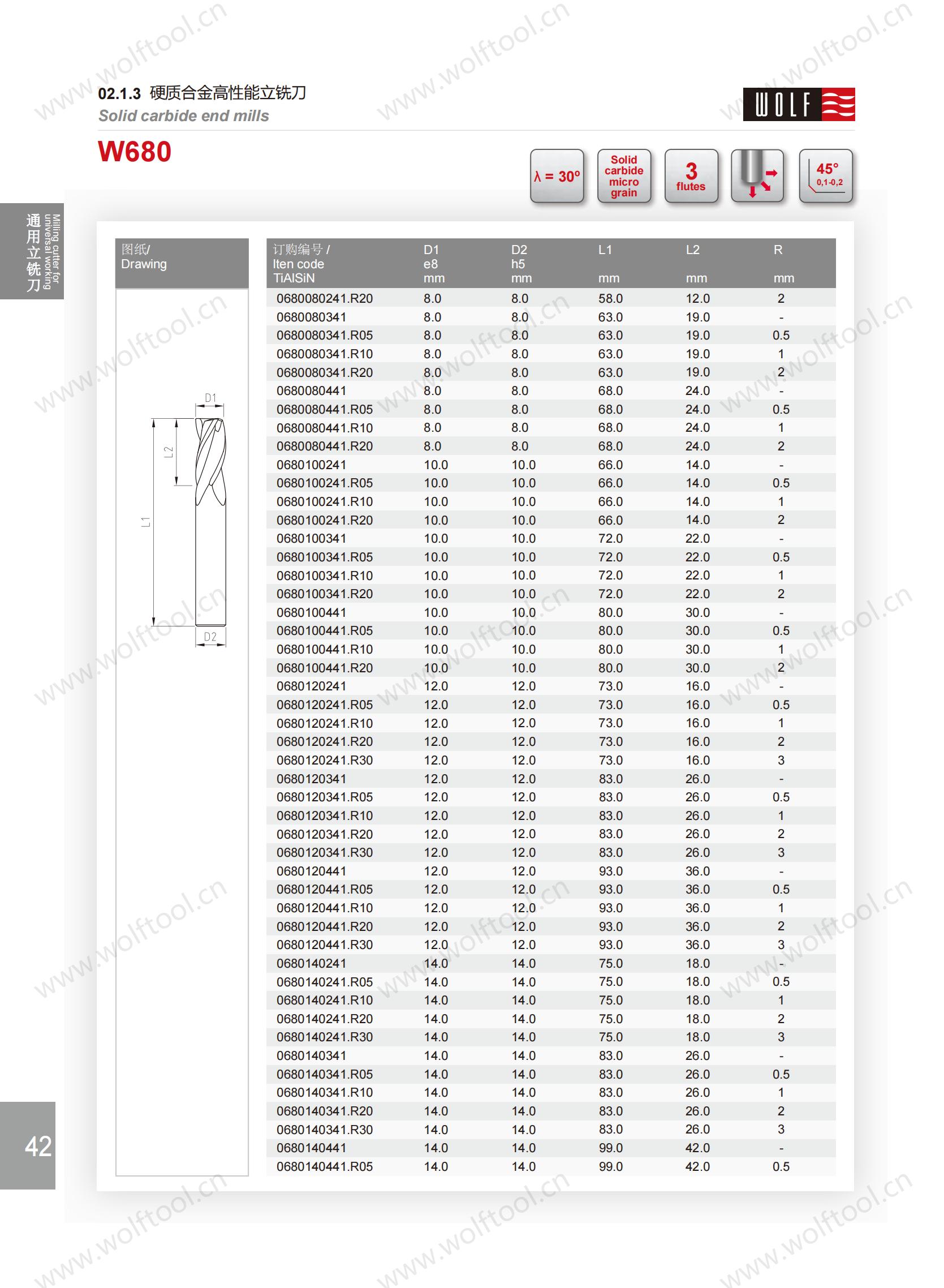Select item code 0680120341.R30

(x=324, y=852)
